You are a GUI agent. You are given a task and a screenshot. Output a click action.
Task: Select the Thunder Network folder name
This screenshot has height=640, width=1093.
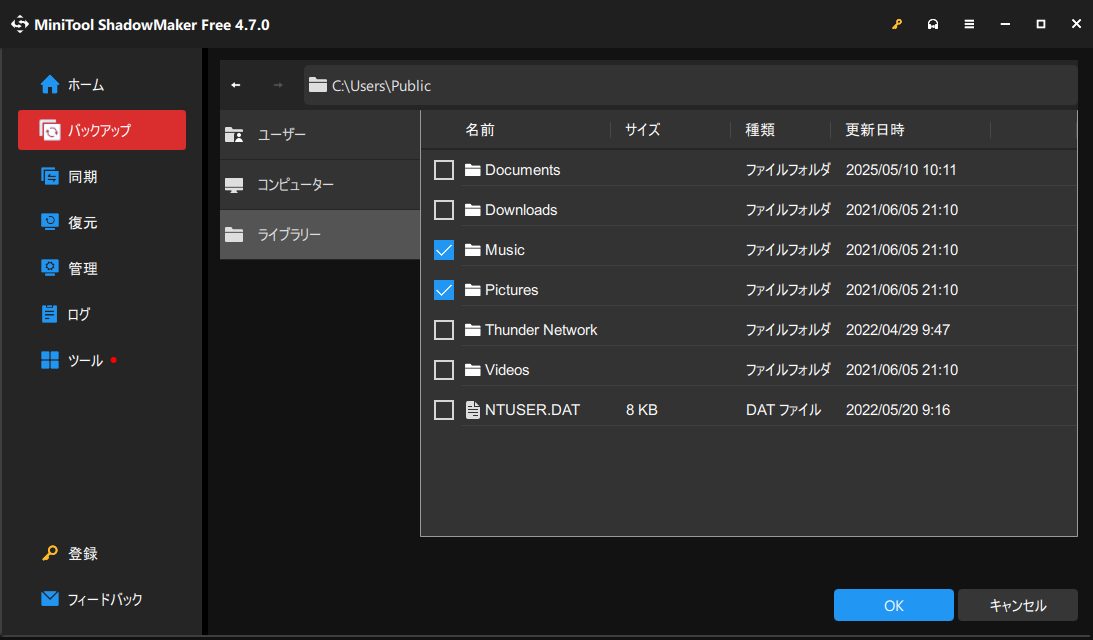pos(541,330)
